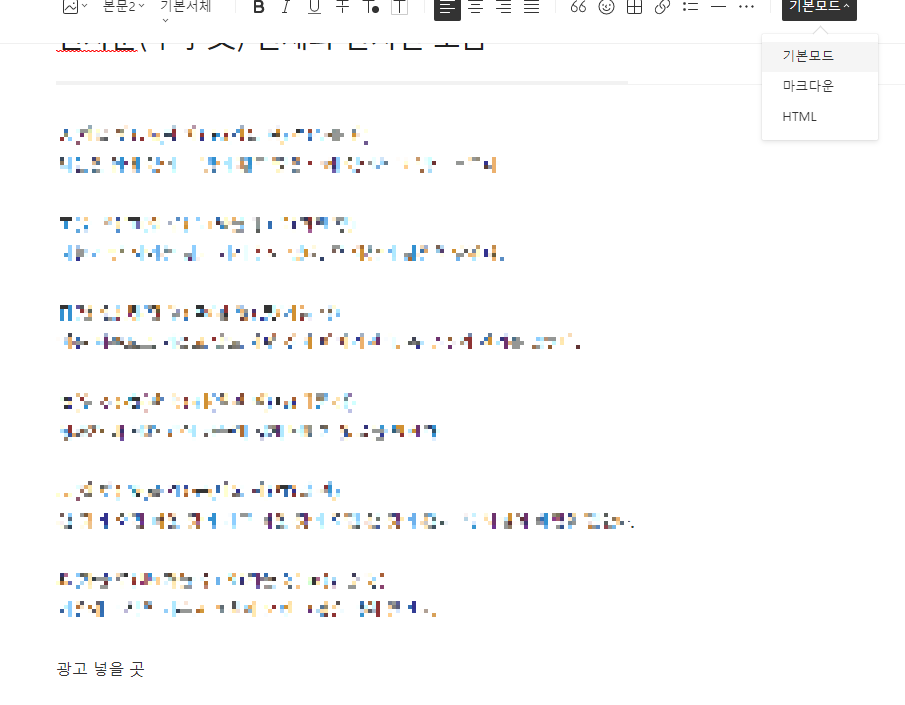The height and width of the screenshot is (705, 905).
Task: Switch to HTML mode
Action: (x=820, y=117)
